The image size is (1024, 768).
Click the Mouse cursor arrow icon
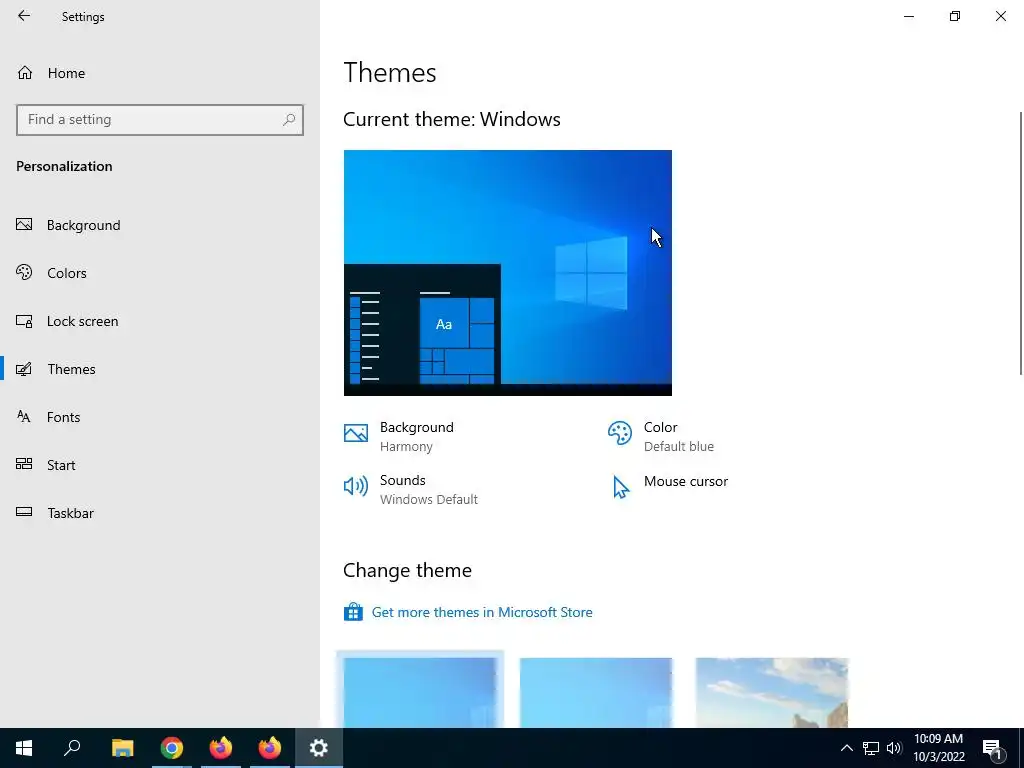tap(620, 487)
